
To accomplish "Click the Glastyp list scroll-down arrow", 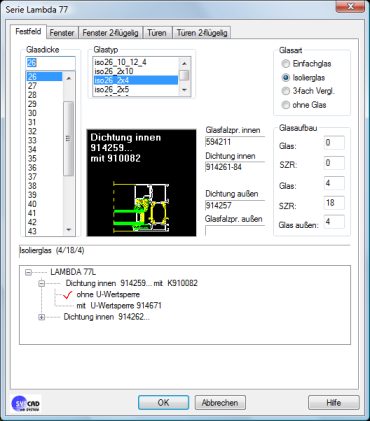I will click(184, 90).
